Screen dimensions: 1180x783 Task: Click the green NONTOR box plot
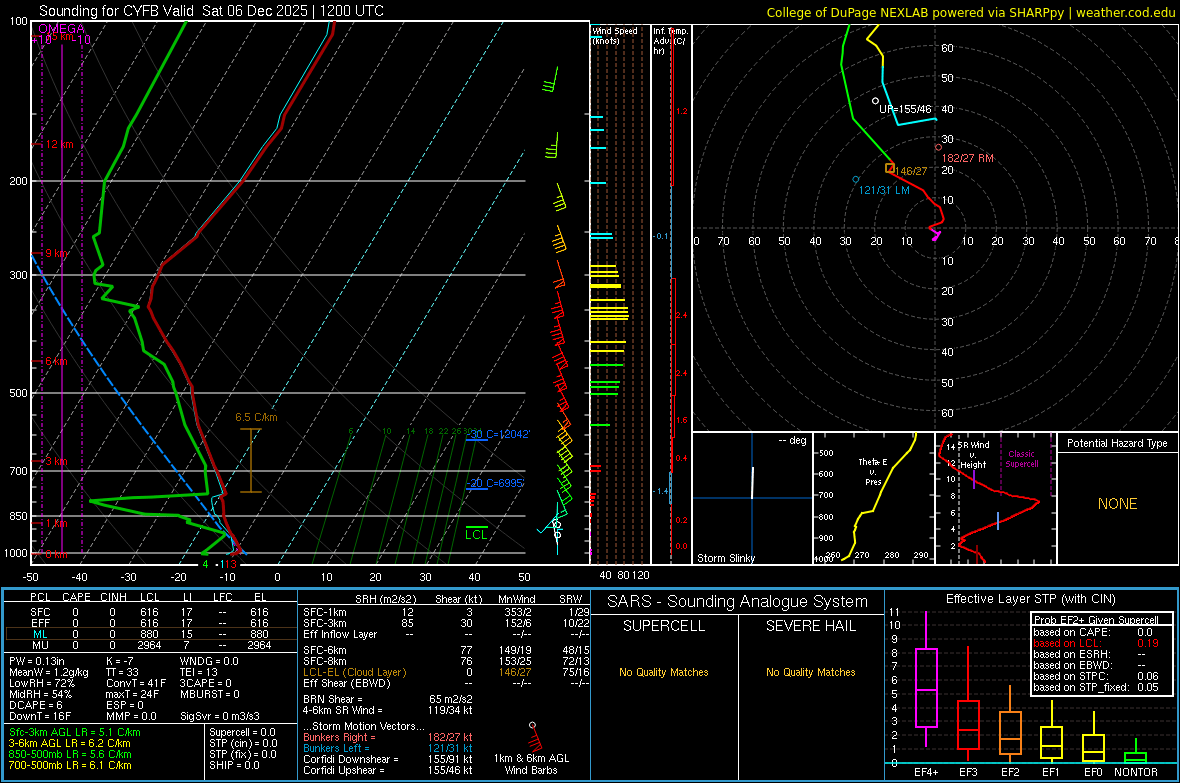pos(1136,756)
